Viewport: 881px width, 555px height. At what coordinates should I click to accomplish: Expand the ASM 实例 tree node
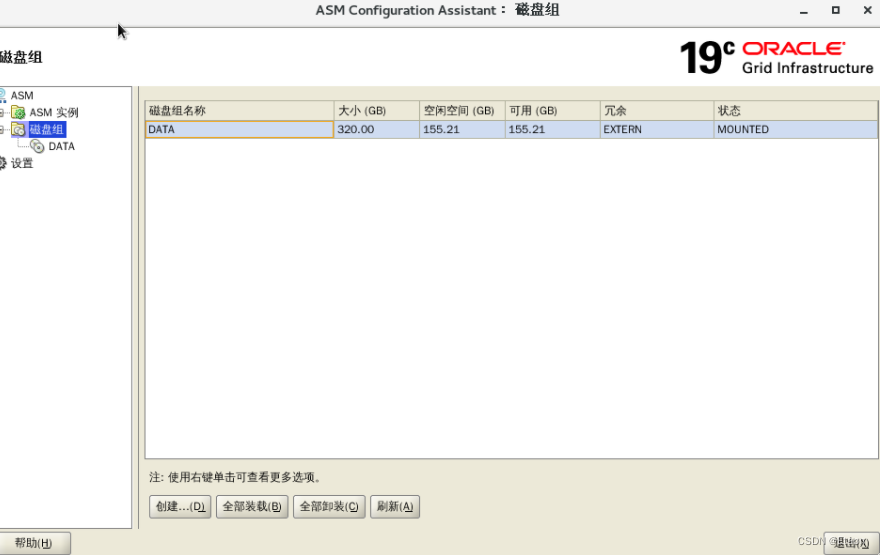pos(2,113)
